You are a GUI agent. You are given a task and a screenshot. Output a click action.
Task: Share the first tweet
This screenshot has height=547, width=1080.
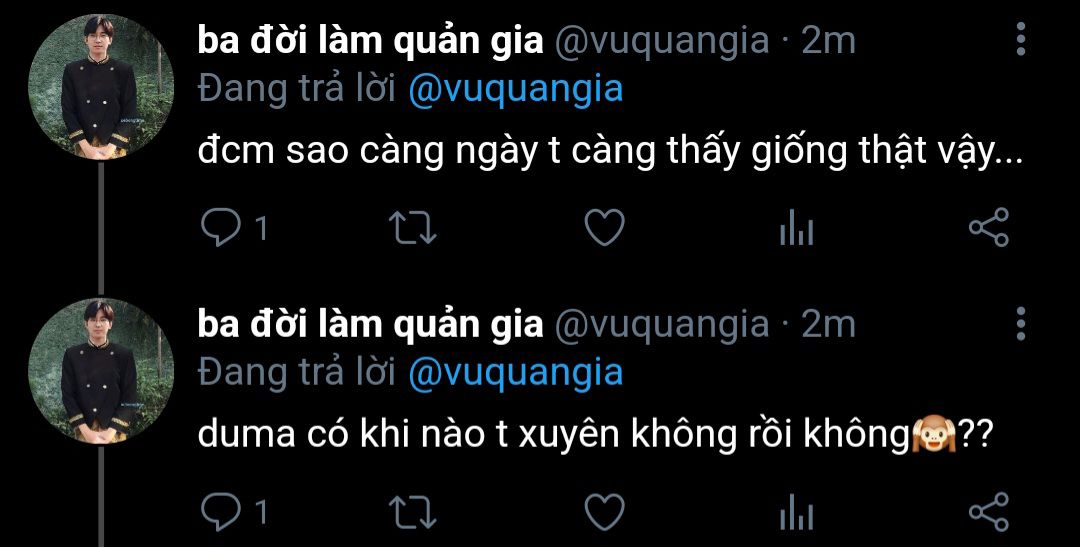989,227
